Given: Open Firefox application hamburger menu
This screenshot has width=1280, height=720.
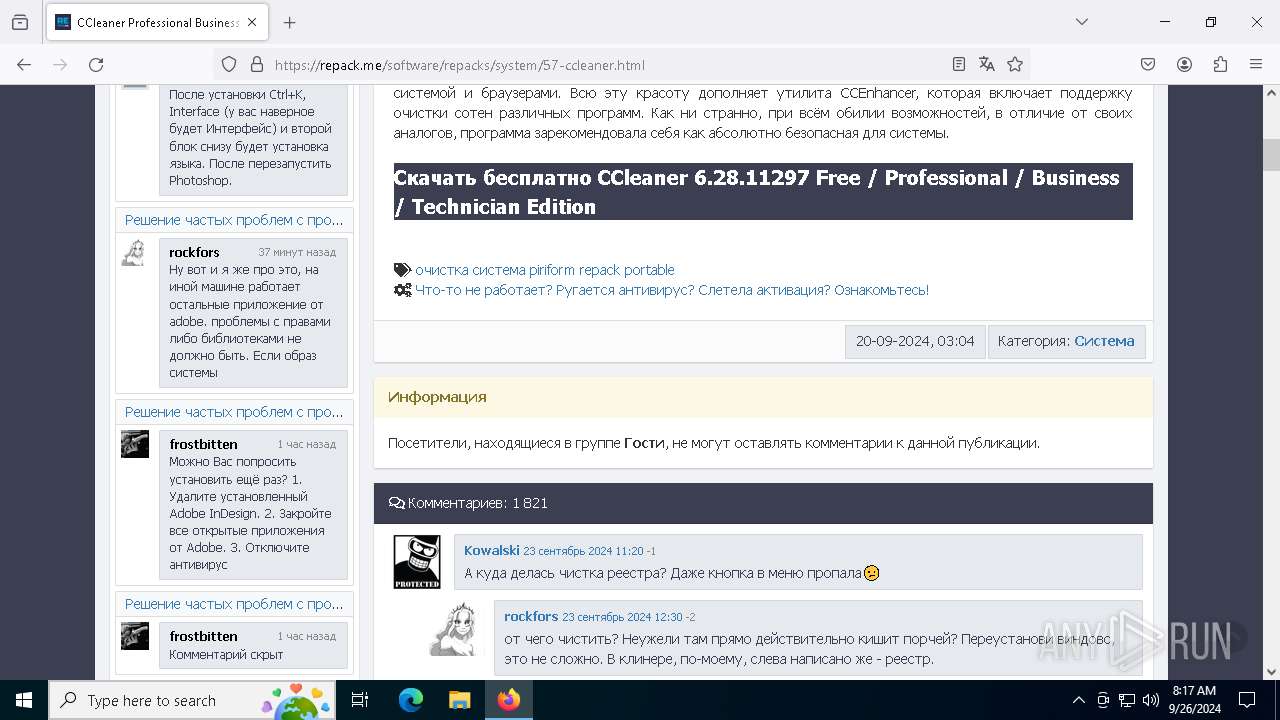Looking at the screenshot, I should (x=1256, y=65).
